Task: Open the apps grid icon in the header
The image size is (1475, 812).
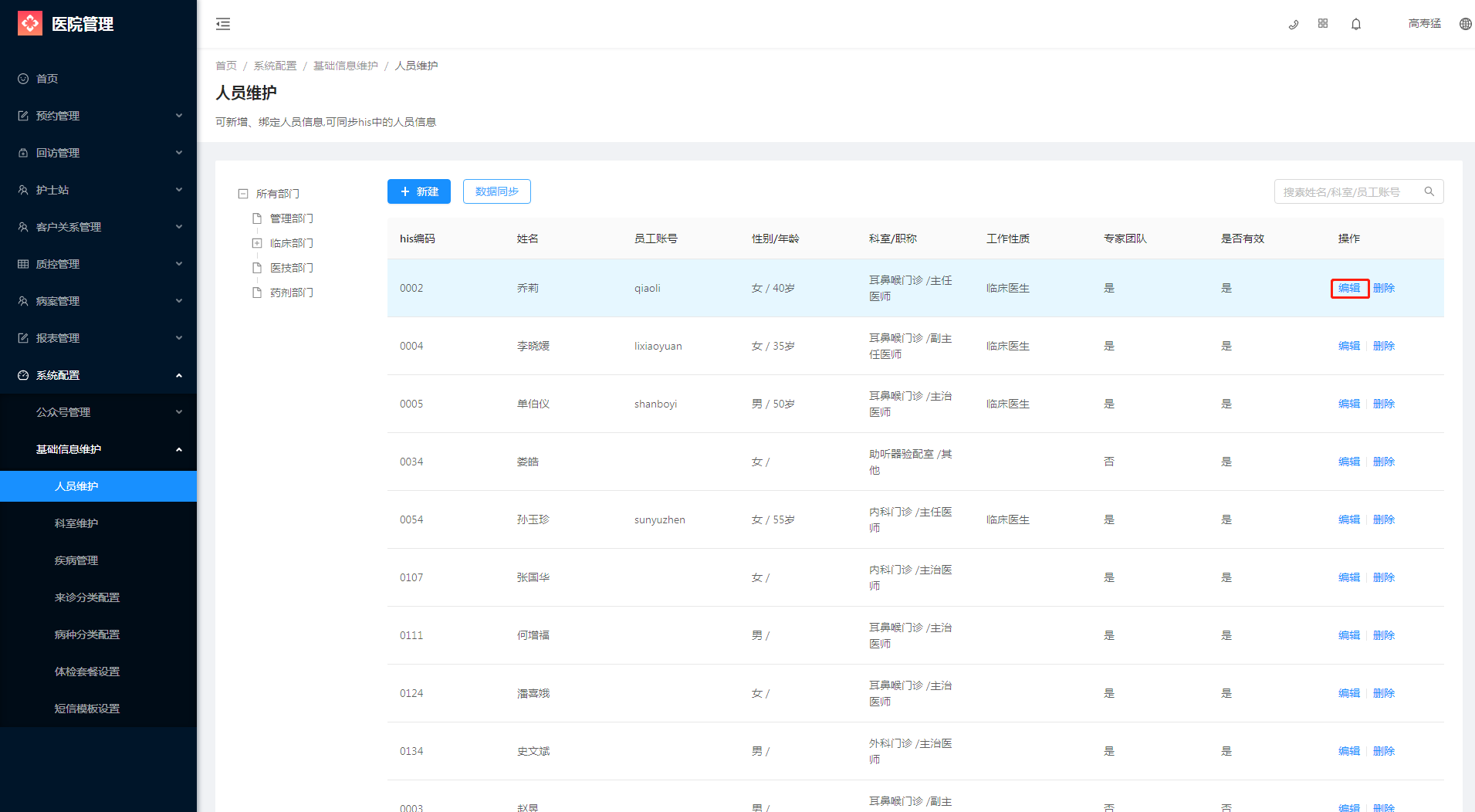Action: point(1323,24)
